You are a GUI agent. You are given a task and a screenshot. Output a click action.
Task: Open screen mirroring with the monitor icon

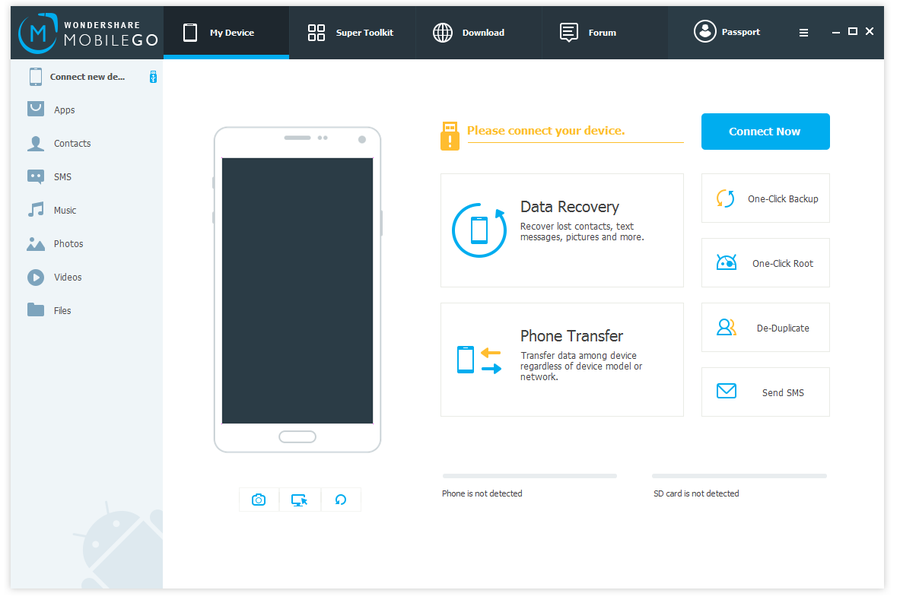coord(299,499)
